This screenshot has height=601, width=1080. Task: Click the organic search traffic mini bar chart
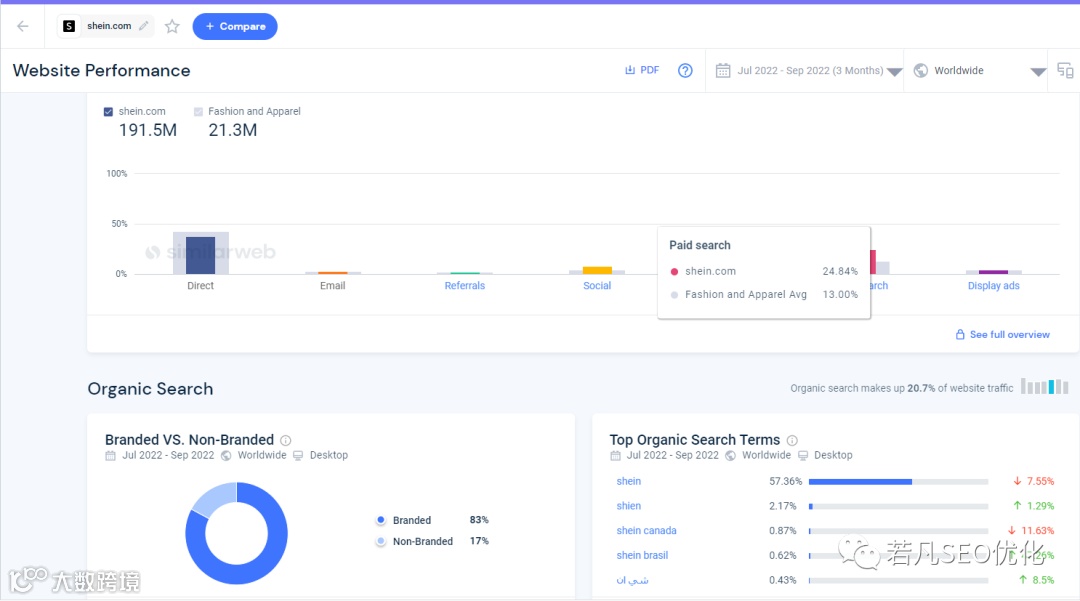1045,386
